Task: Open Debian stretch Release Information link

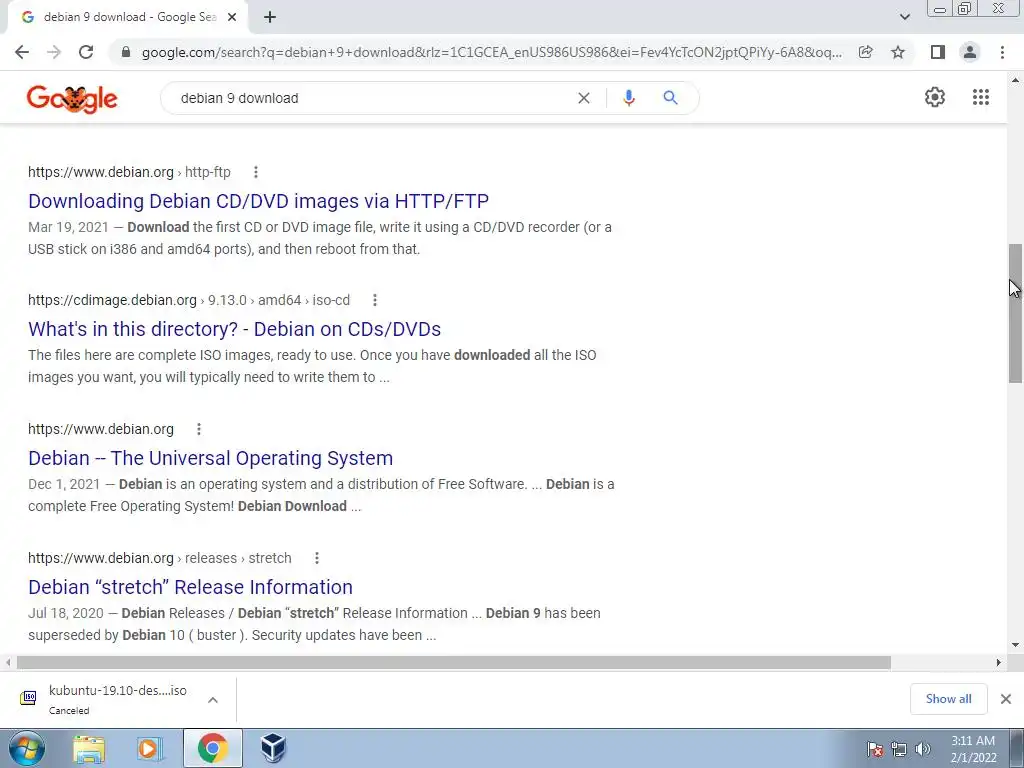Action: [x=190, y=587]
